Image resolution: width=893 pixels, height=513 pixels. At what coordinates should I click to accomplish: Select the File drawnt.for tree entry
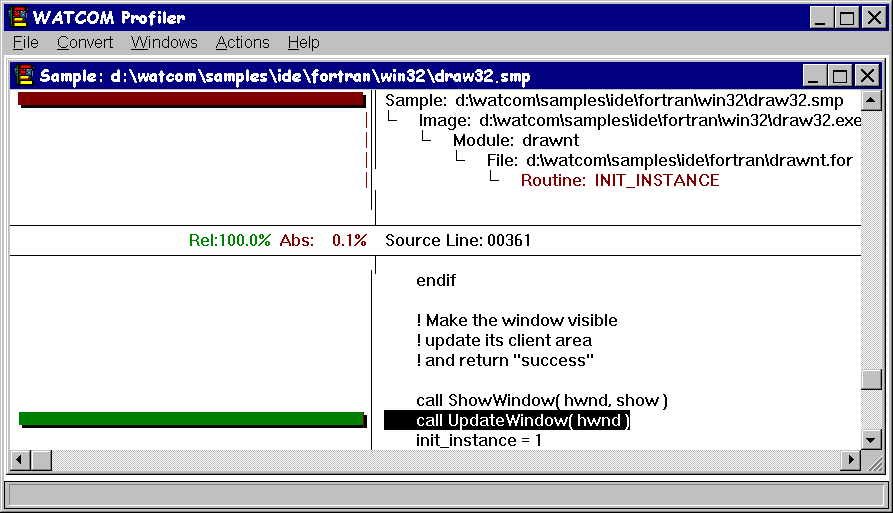(x=669, y=160)
